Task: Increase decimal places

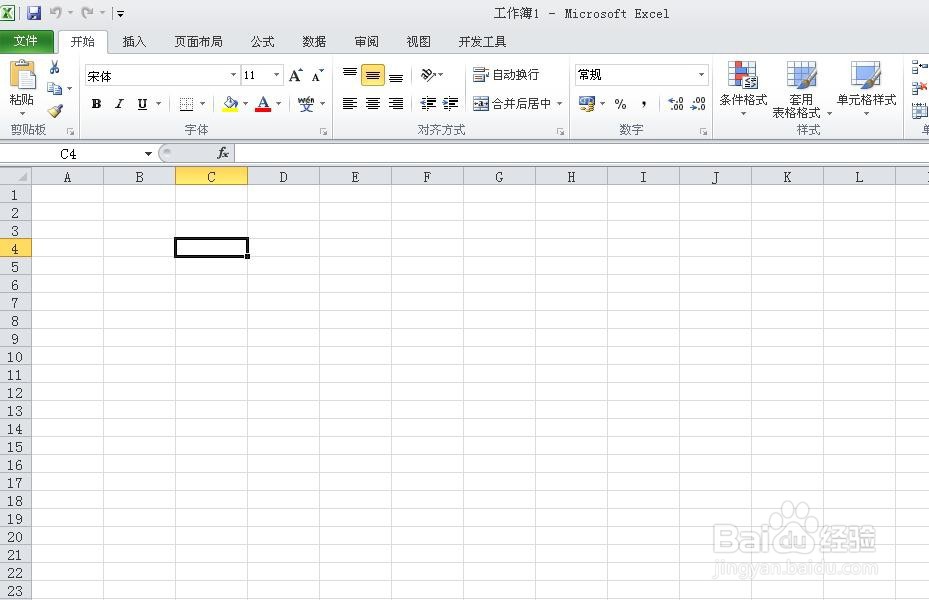Action: 675,104
